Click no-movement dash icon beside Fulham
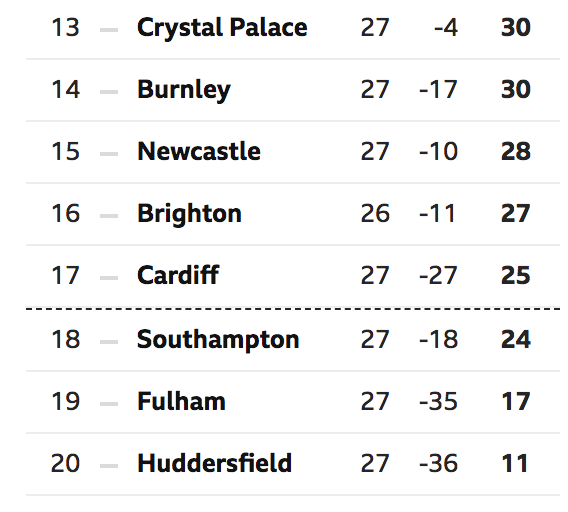Screen dimensions: 568x512 tap(109, 404)
